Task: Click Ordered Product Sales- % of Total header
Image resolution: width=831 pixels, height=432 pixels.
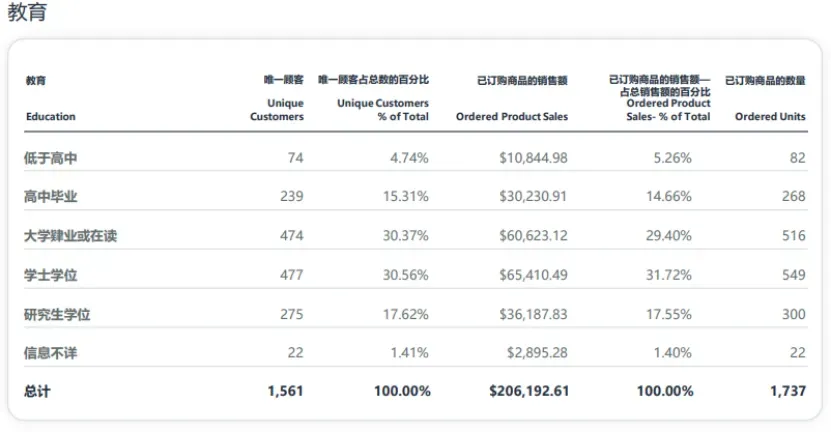Action: (x=668, y=110)
